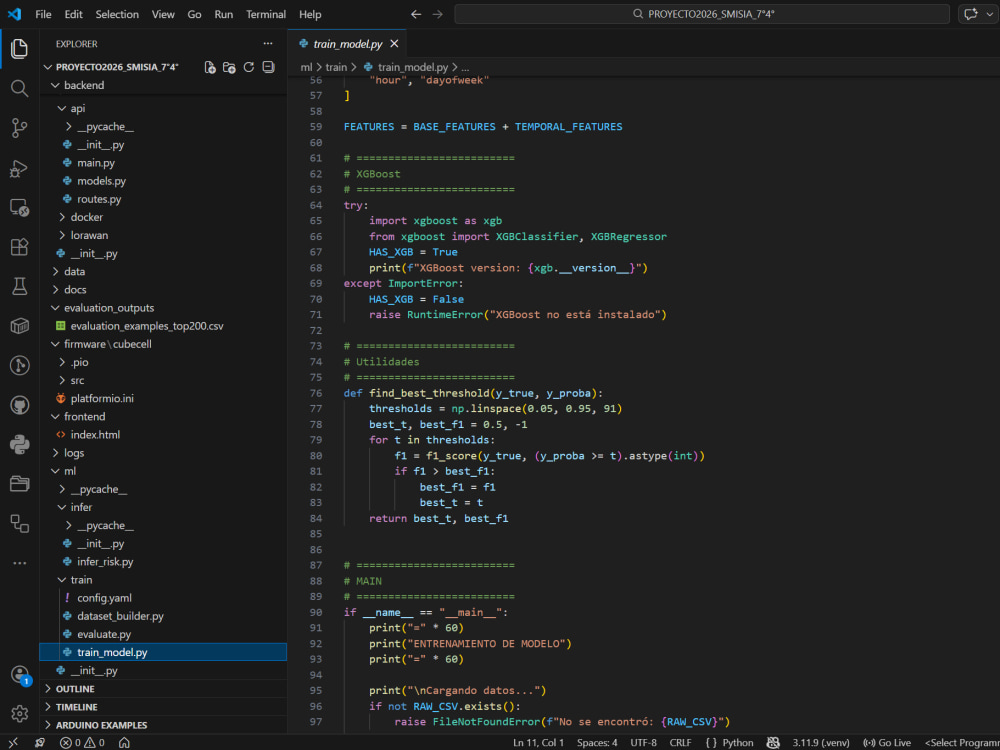
Task: Expand the logs folder
Action: pyautogui.click(x=163, y=453)
